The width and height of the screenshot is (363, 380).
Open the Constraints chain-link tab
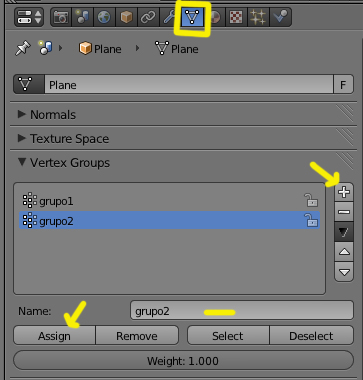coord(148,17)
